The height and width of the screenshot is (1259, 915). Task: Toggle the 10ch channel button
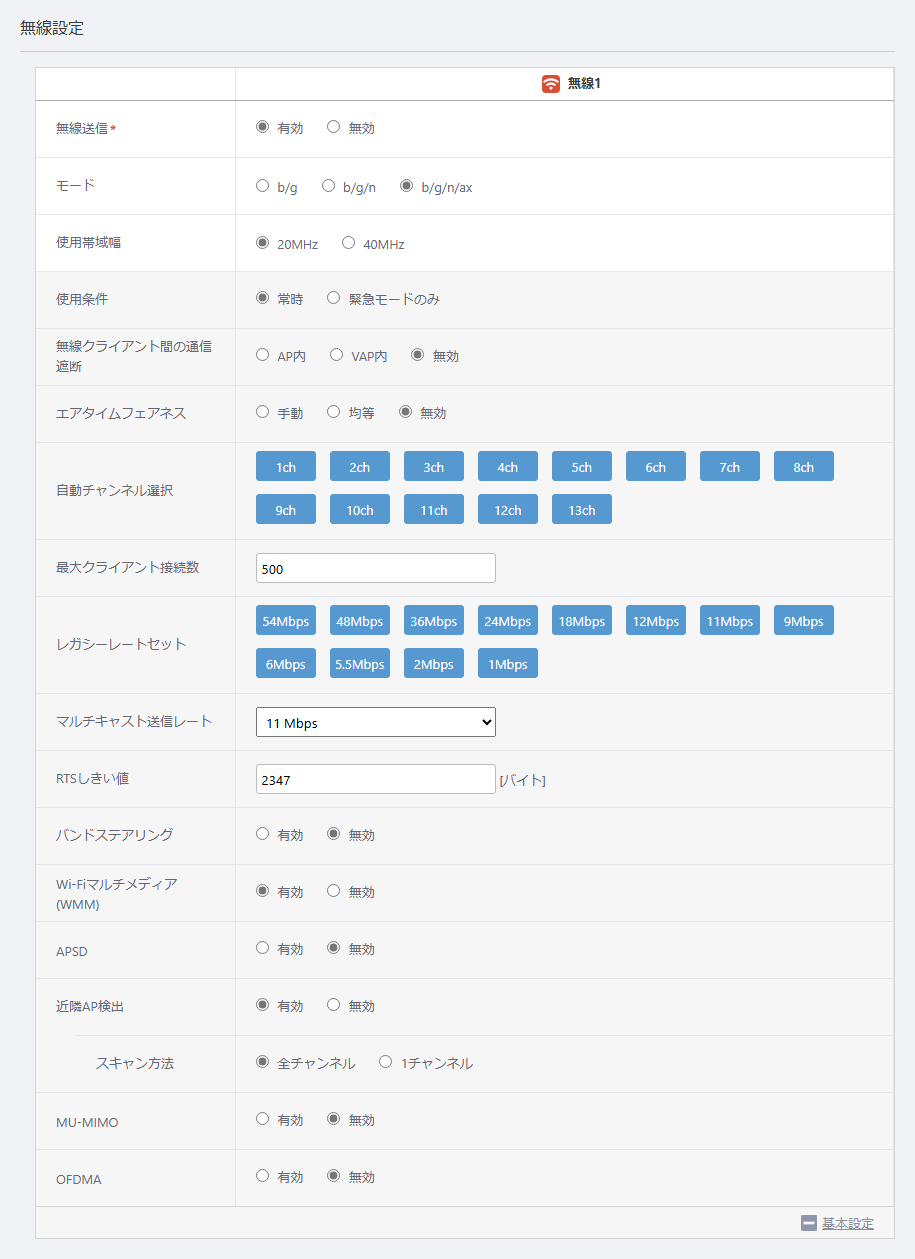point(360,510)
